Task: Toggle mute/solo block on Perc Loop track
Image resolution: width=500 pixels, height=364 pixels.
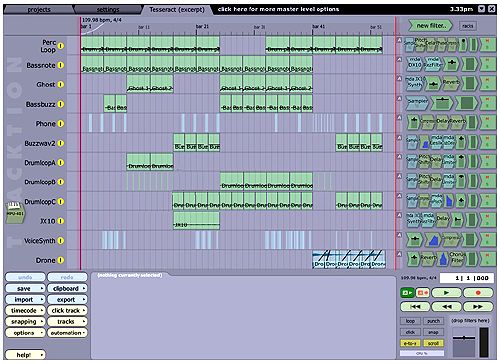Action: coord(488,44)
